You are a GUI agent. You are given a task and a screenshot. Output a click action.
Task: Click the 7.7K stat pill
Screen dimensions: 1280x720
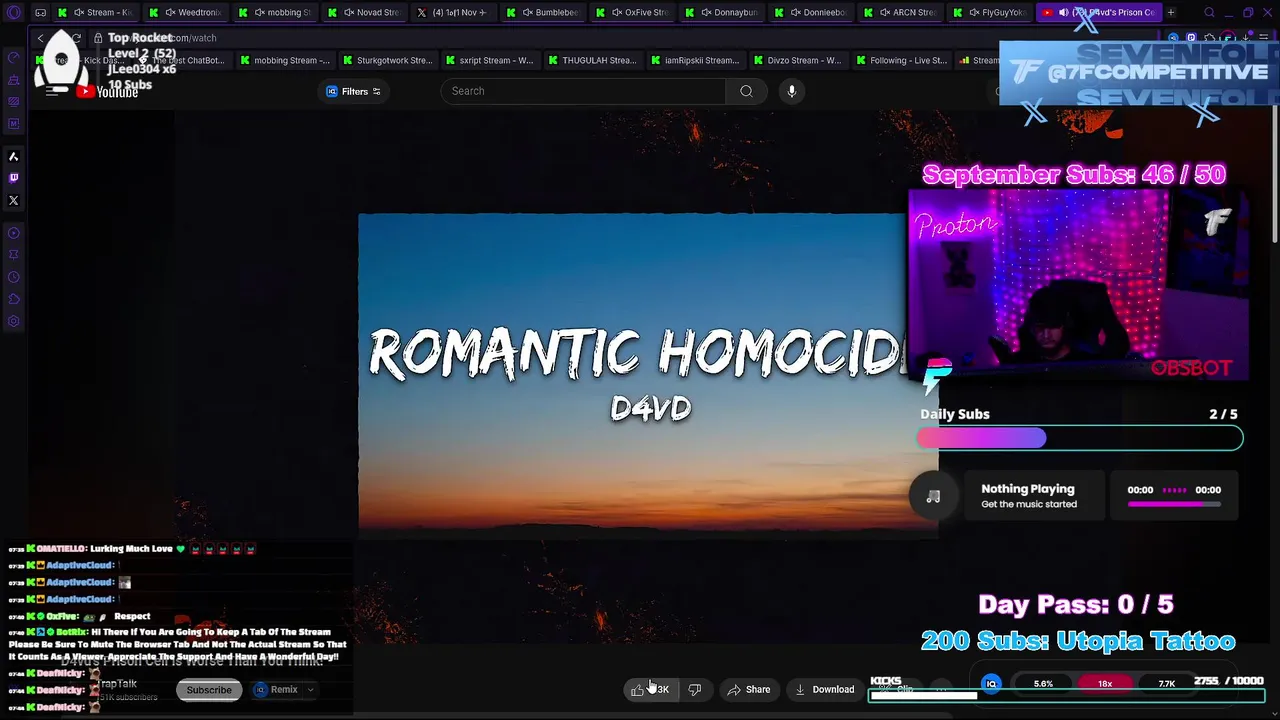click(x=1167, y=684)
